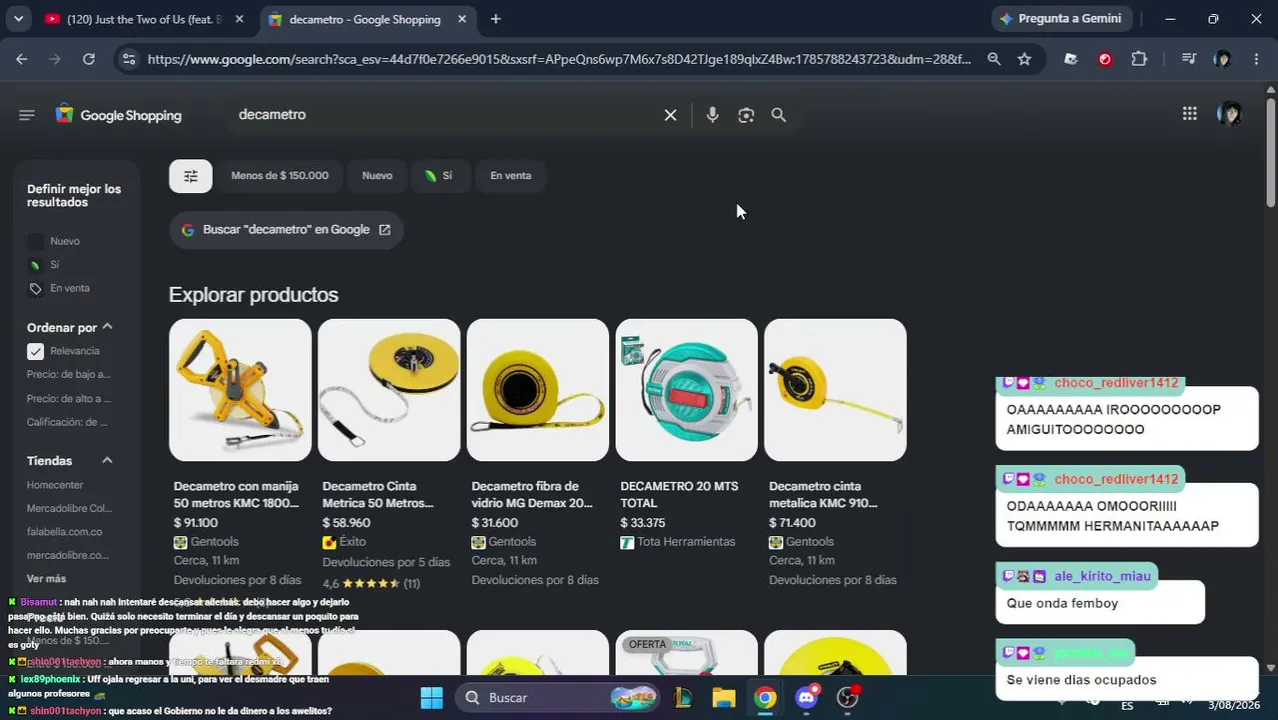
Task: View site information icon in address bar
Action: click(128, 59)
